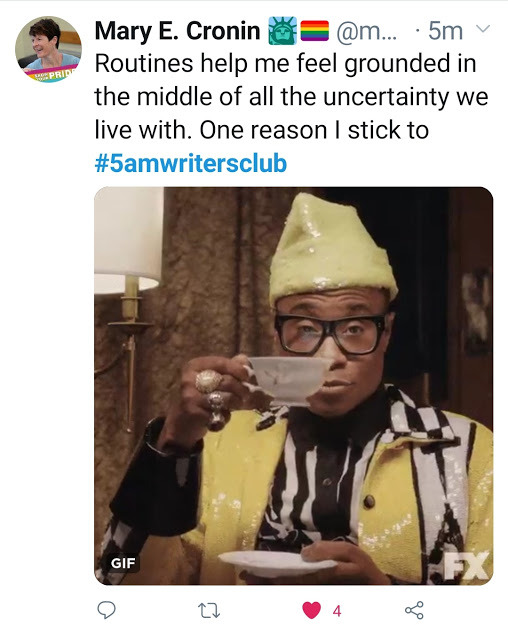
Task: Click the Mary E. Cronin display name
Action: click(177, 31)
